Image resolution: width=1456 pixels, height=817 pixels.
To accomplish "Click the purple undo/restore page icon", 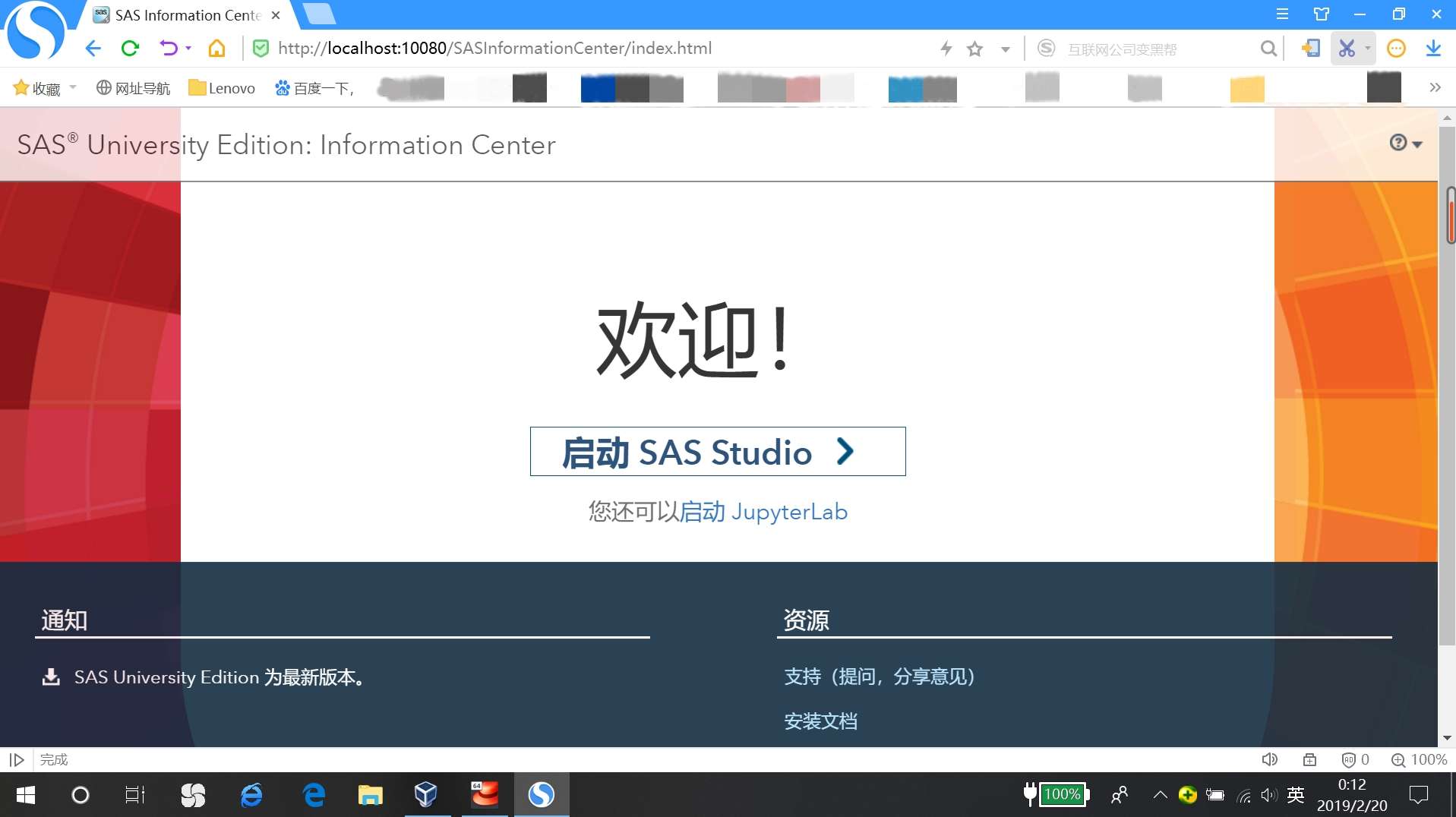I will 168,49.
